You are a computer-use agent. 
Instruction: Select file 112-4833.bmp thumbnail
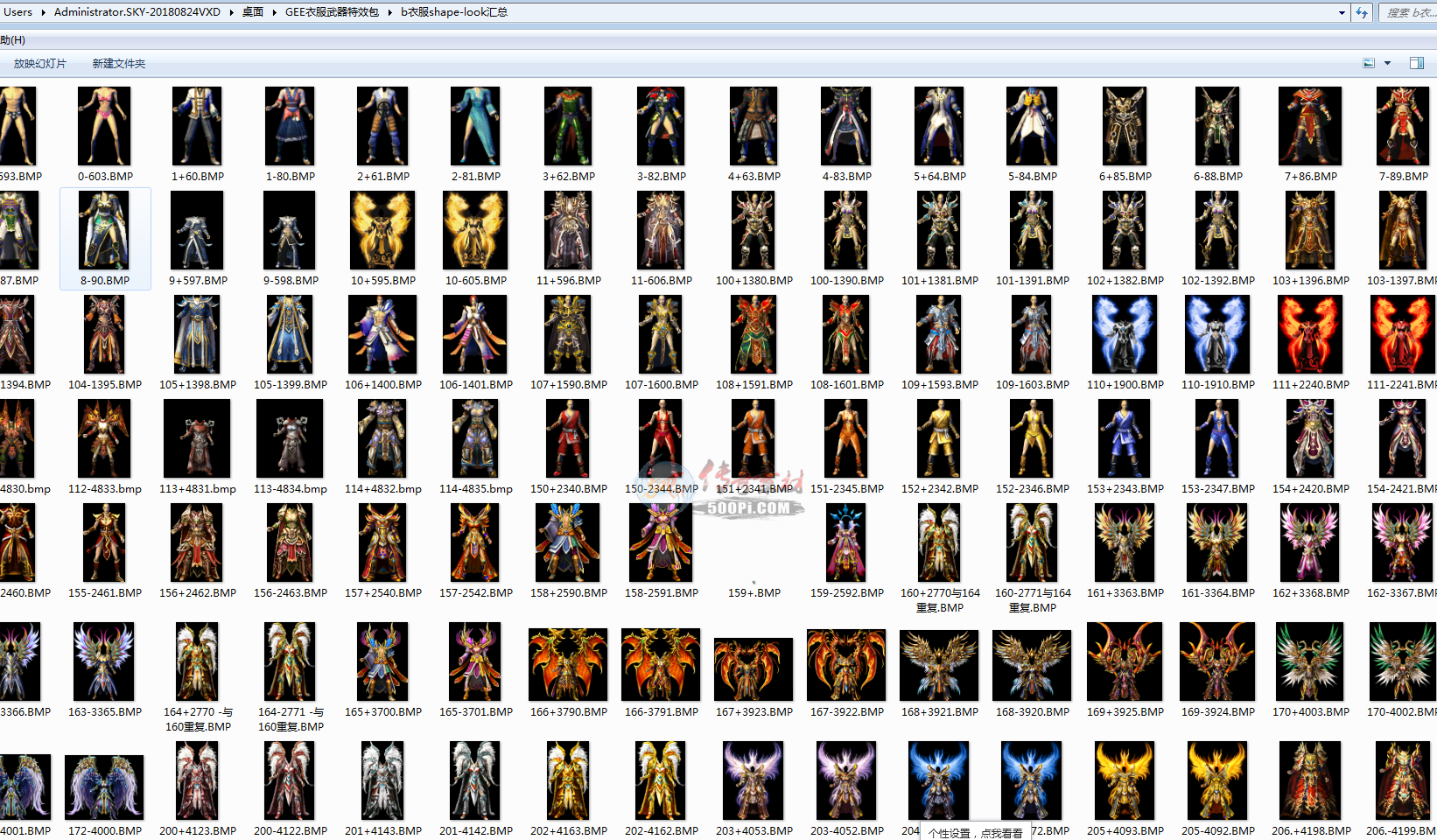point(104,438)
